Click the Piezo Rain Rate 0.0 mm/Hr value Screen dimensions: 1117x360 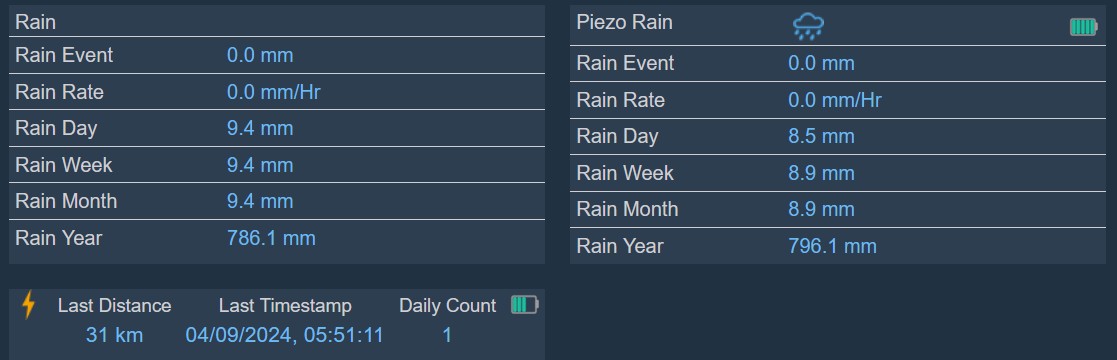[x=835, y=100]
